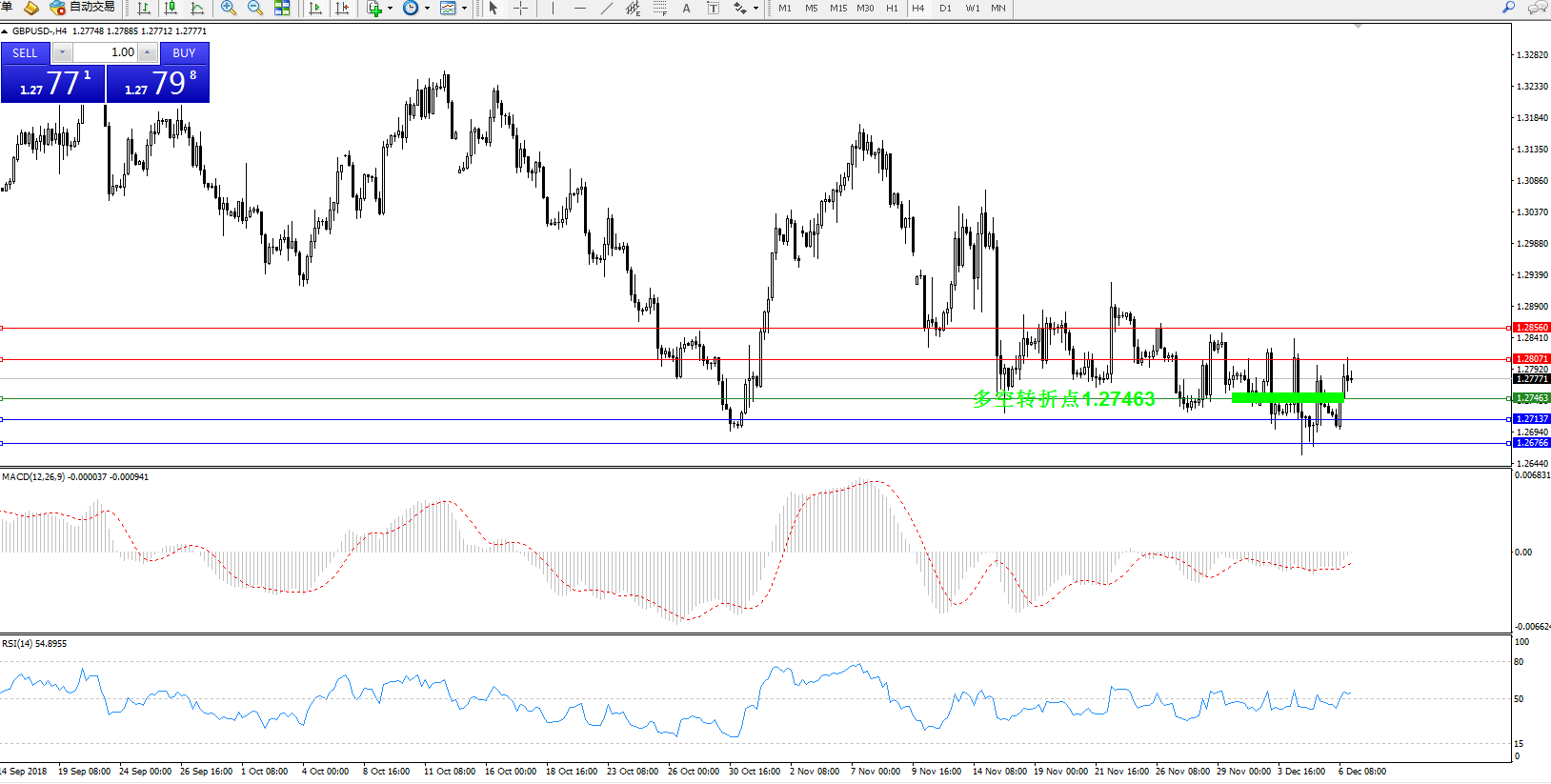The width and height of the screenshot is (1551, 784).
Task: Toggle the AutoTrading button
Action: (x=83, y=8)
